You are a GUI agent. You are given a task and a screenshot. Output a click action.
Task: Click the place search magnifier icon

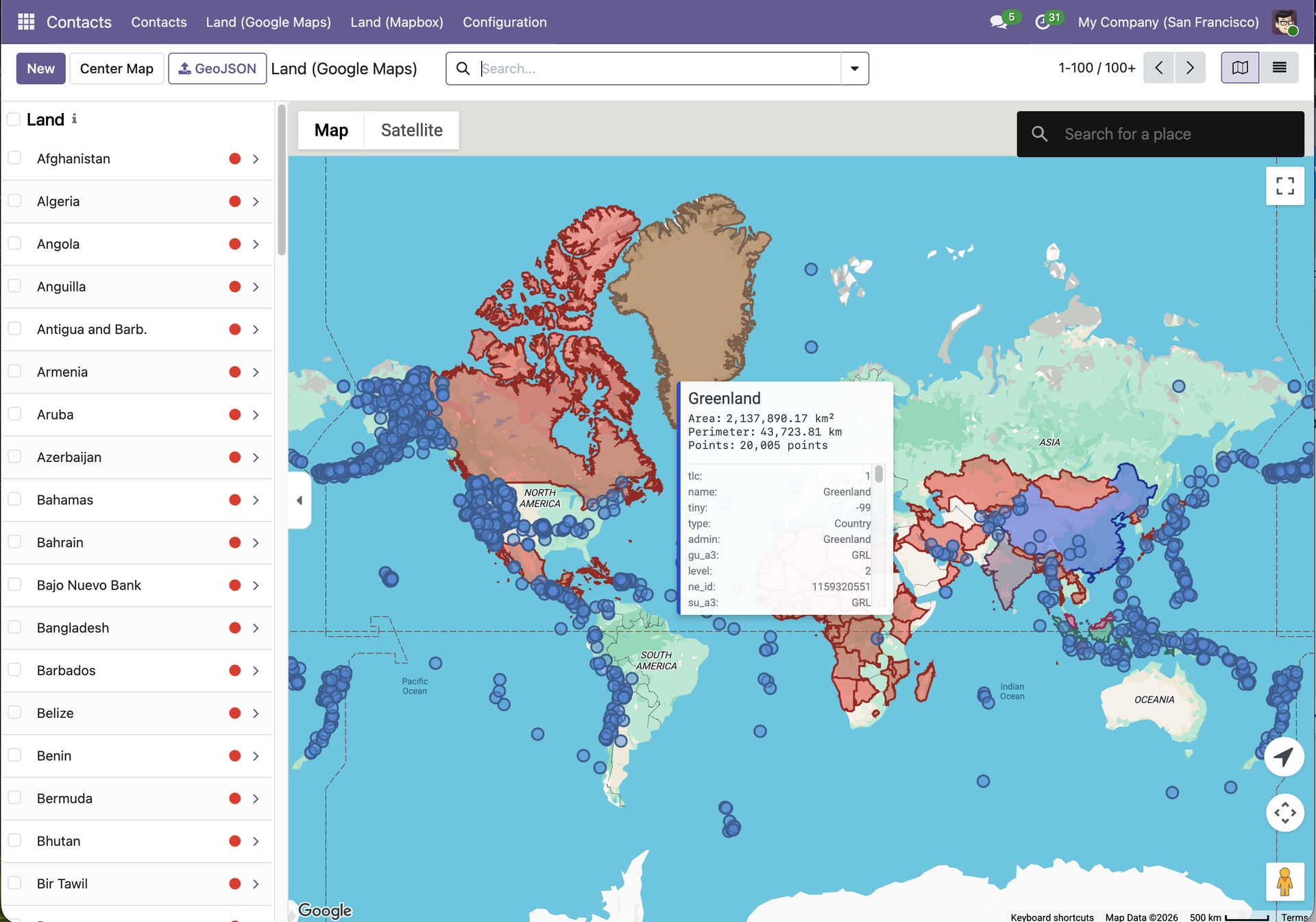click(1040, 134)
